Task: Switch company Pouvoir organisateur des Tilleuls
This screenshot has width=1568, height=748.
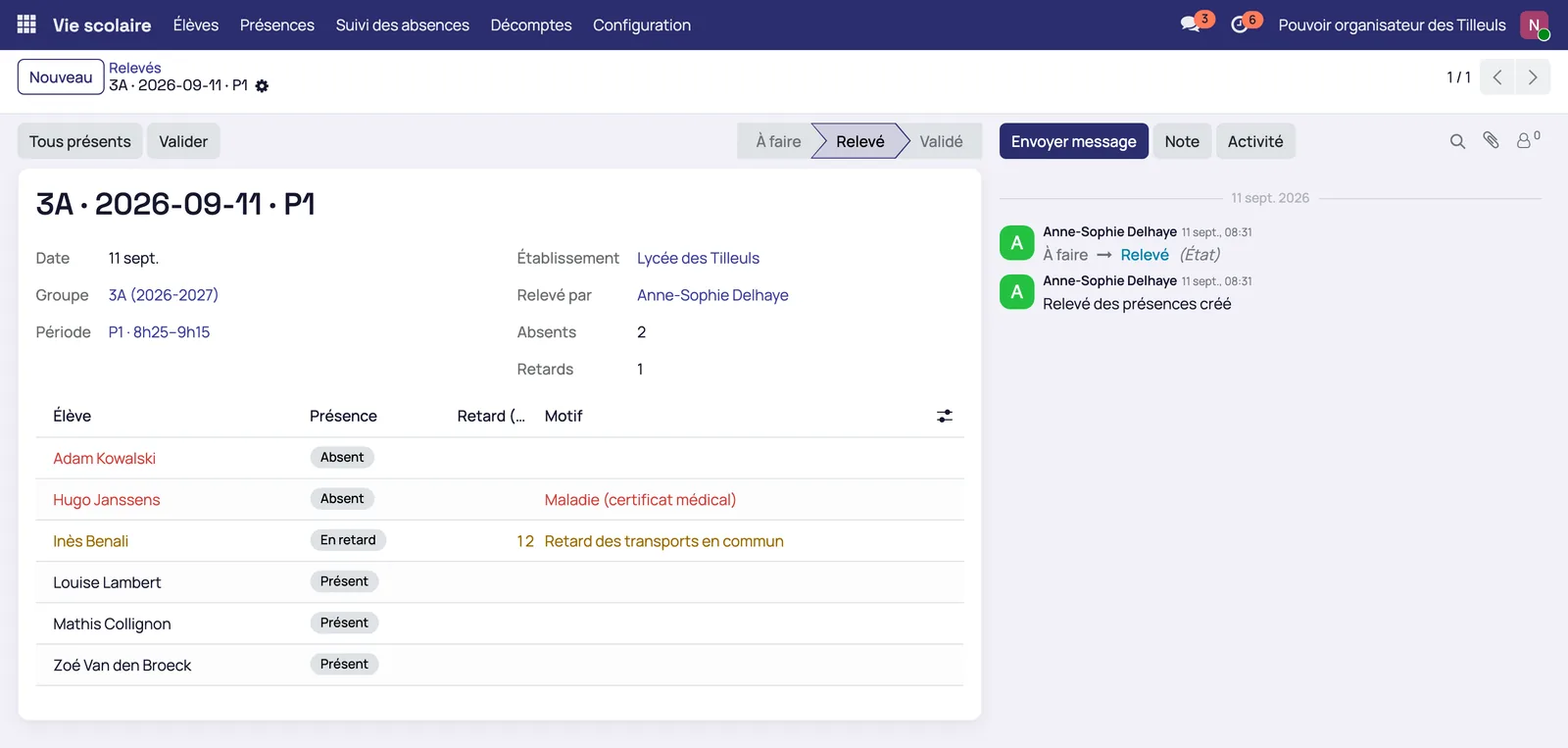Action: [x=1392, y=25]
